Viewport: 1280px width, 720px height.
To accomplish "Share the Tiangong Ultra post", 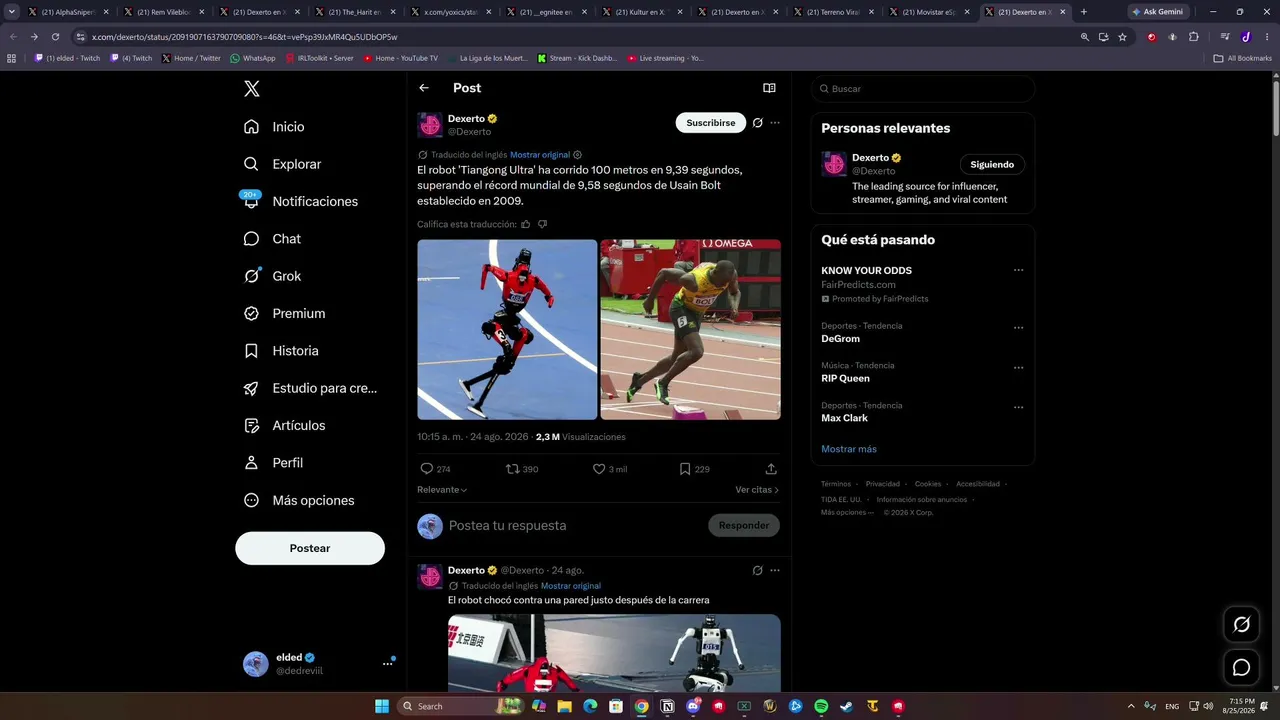I will pos(771,469).
